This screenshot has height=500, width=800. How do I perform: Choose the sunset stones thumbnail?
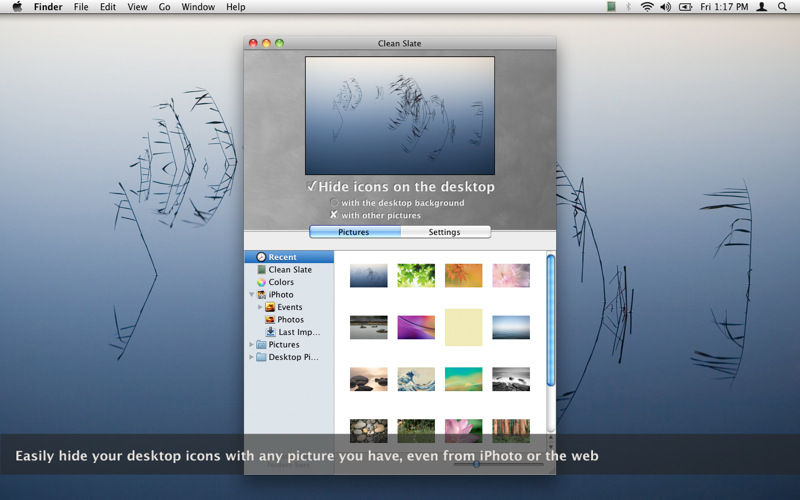[x=368, y=379]
